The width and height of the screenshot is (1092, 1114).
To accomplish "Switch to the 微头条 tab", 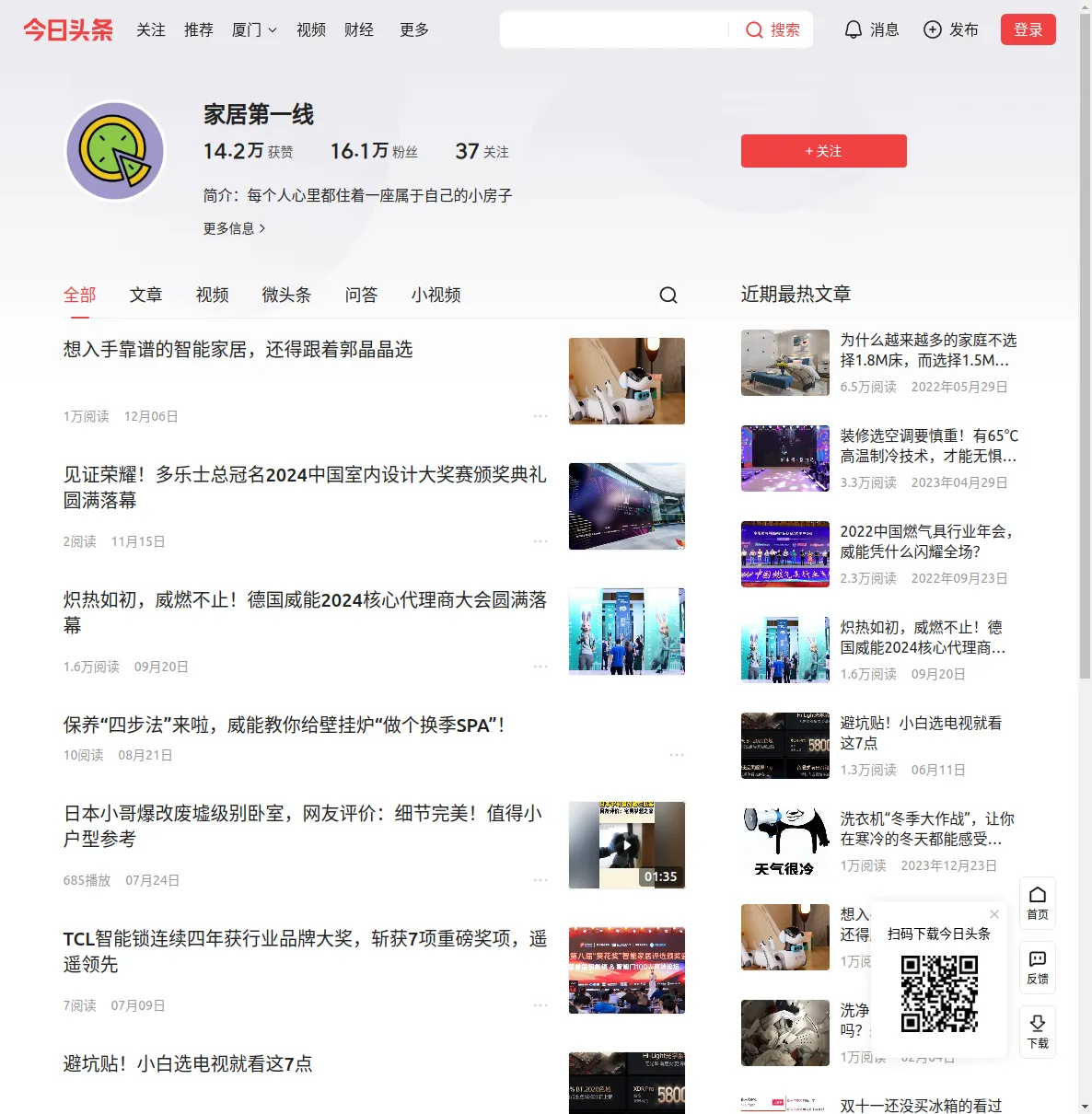I will click(287, 295).
